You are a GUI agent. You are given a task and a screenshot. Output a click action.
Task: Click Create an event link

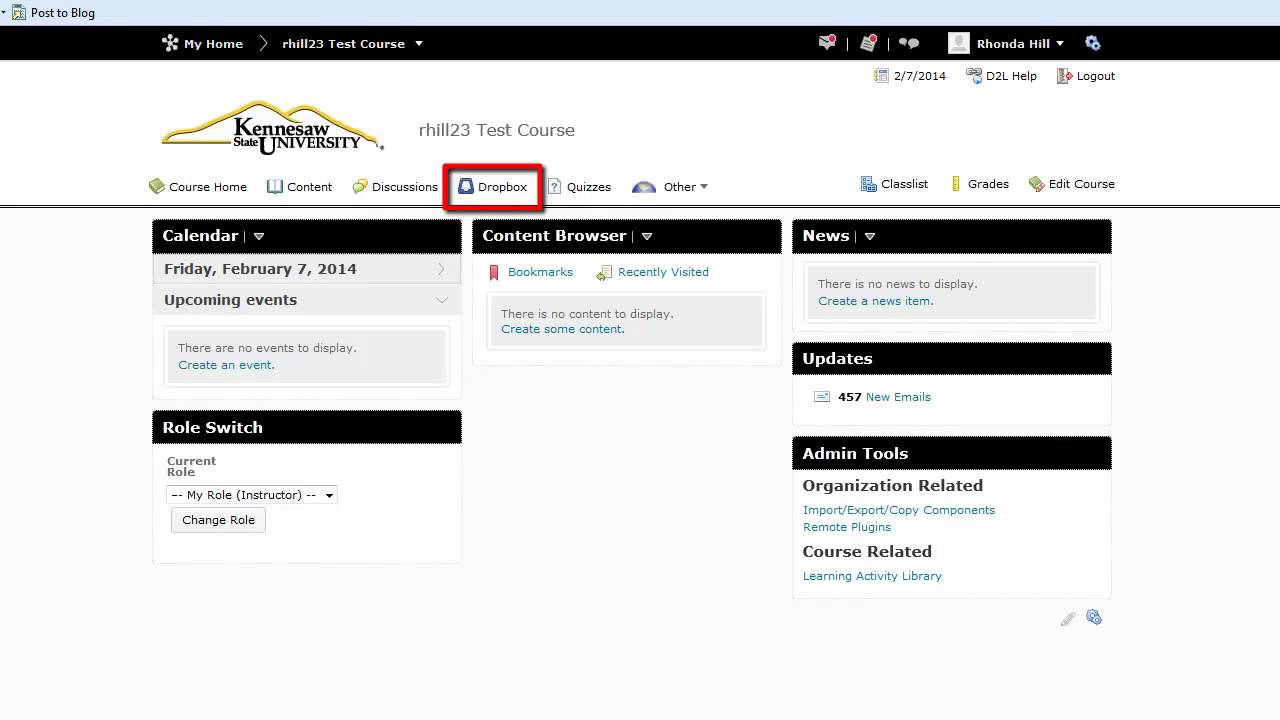(x=226, y=365)
